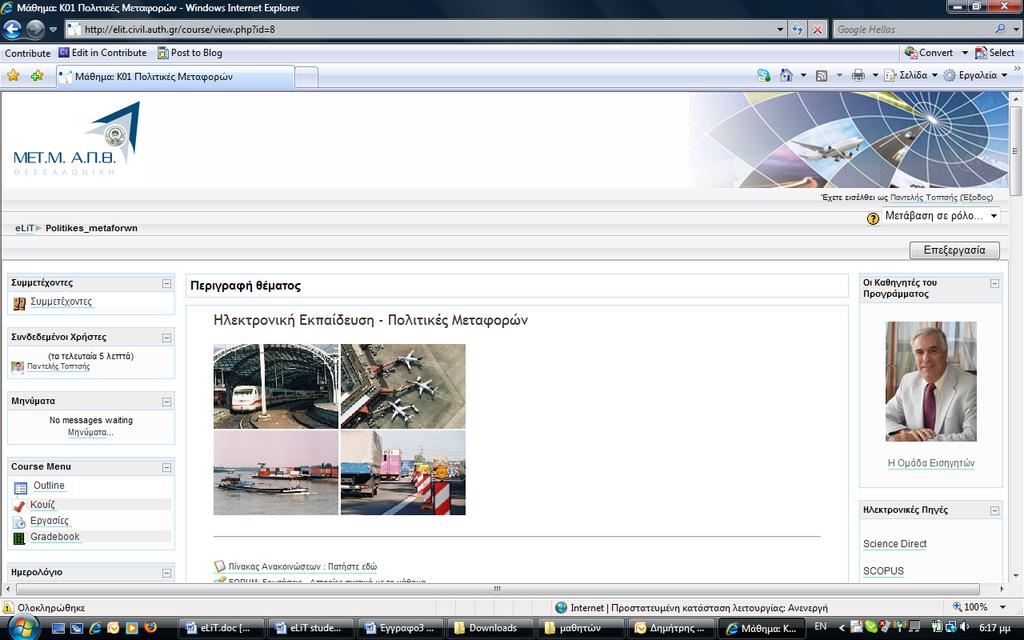Open the Science Direct link

895,544
